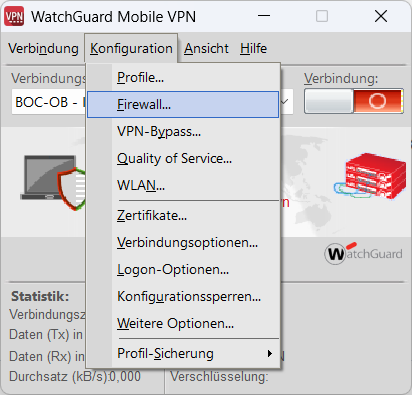Toggle the Verbindung connection switch
The image size is (412, 395).
coord(354,101)
